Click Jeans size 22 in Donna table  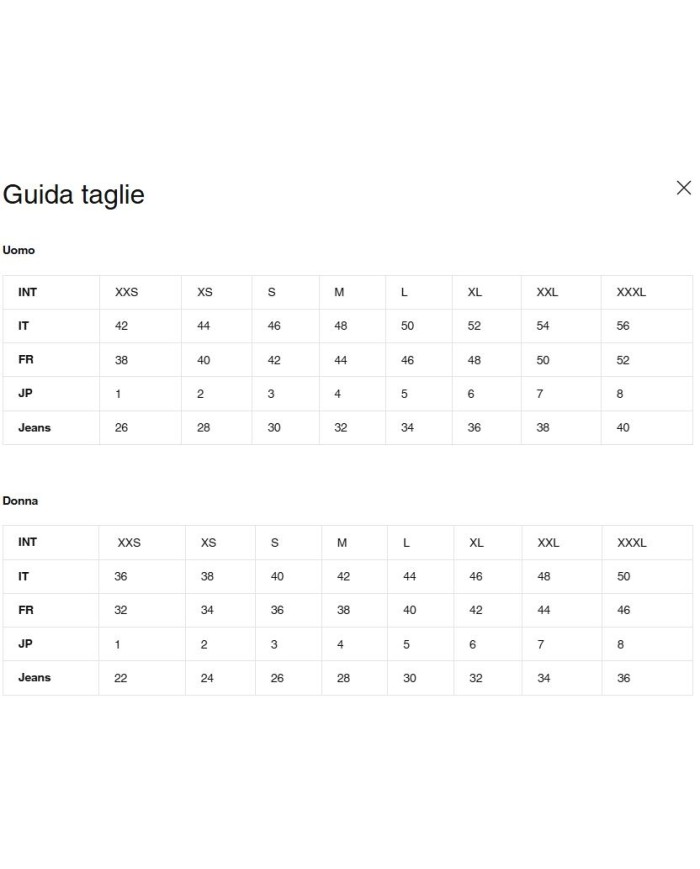click(121, 678)
